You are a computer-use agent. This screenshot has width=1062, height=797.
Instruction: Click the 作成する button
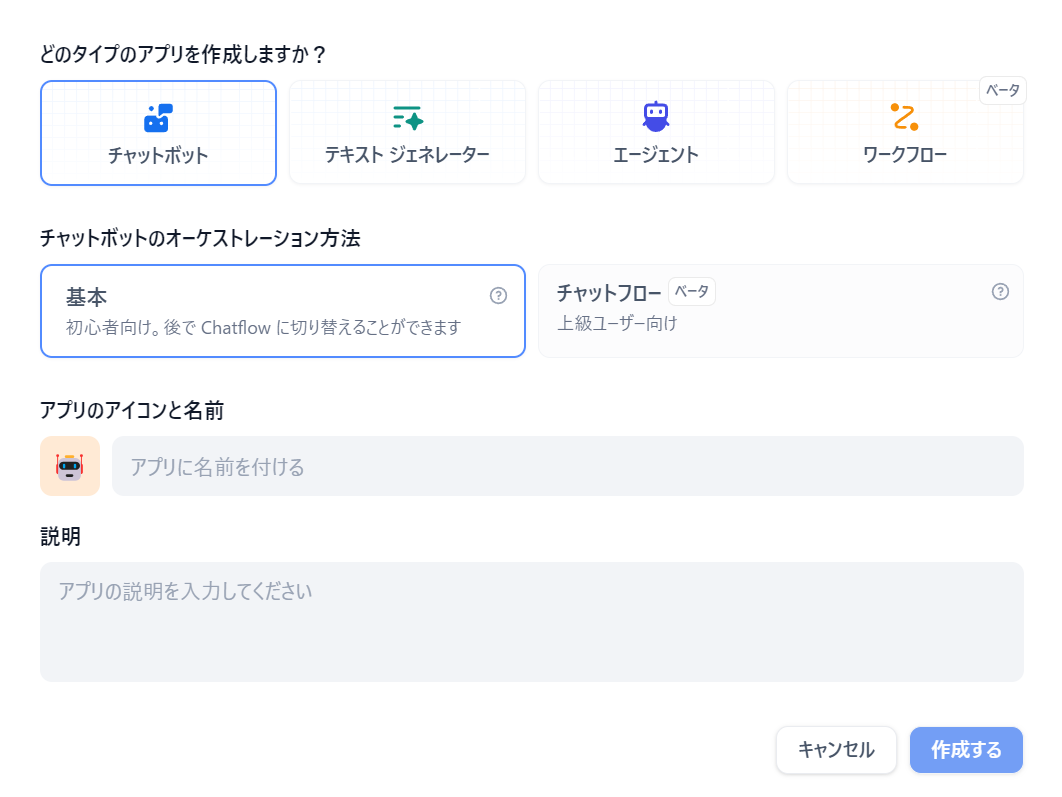(x=966, y=750)
